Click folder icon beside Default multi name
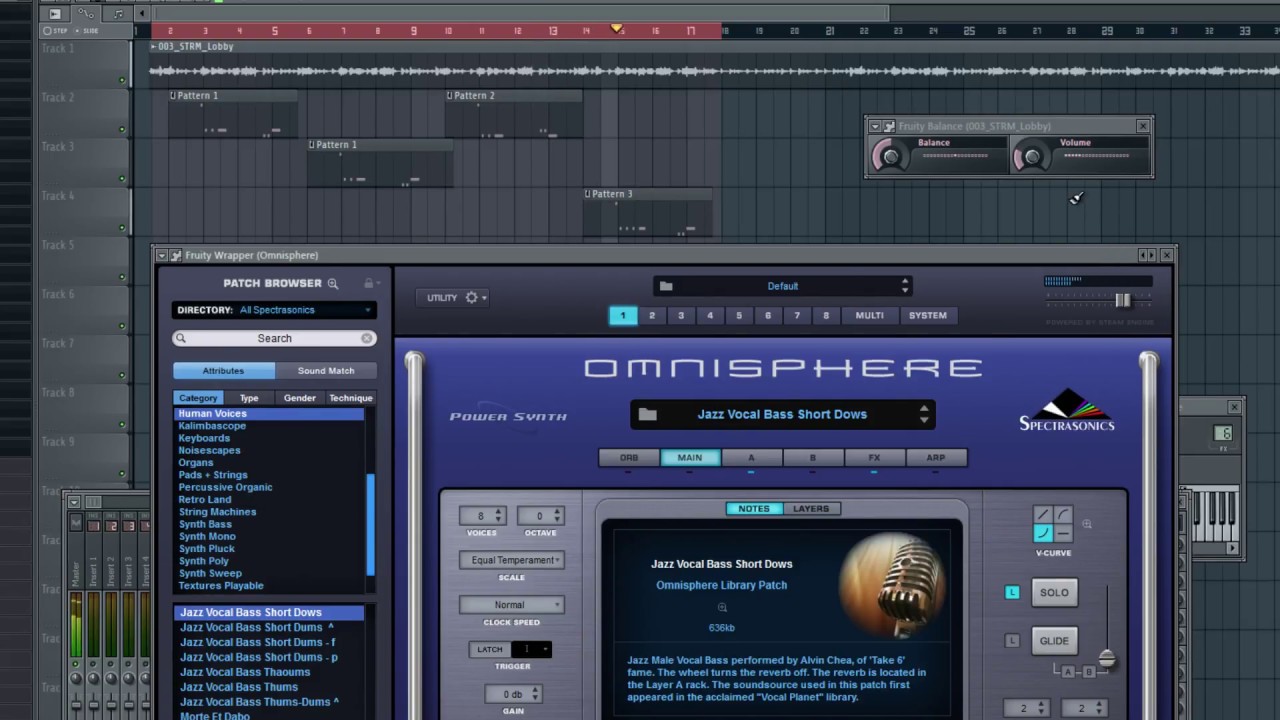Viewport: 1280px width, 720px height. tap(666, 286)
